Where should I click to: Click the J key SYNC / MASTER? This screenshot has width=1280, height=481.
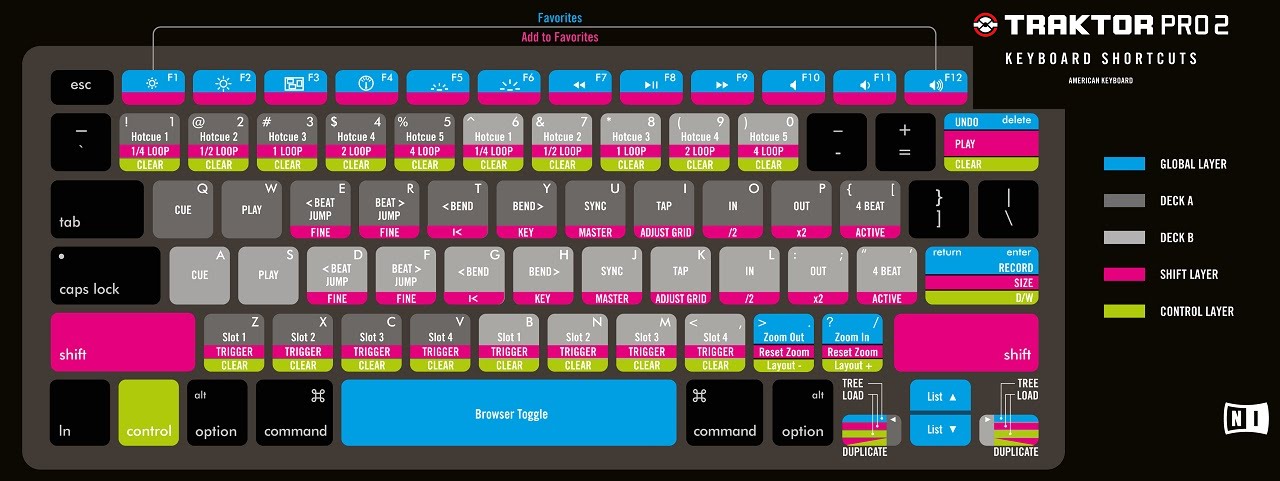tap(612, 275)
